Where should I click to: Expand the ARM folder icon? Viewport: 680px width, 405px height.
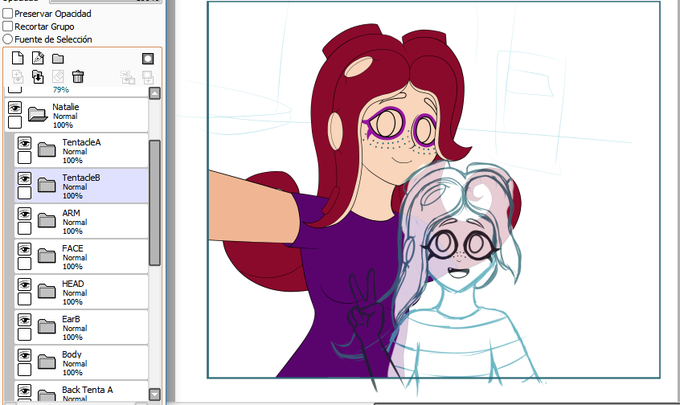[46, 221]
